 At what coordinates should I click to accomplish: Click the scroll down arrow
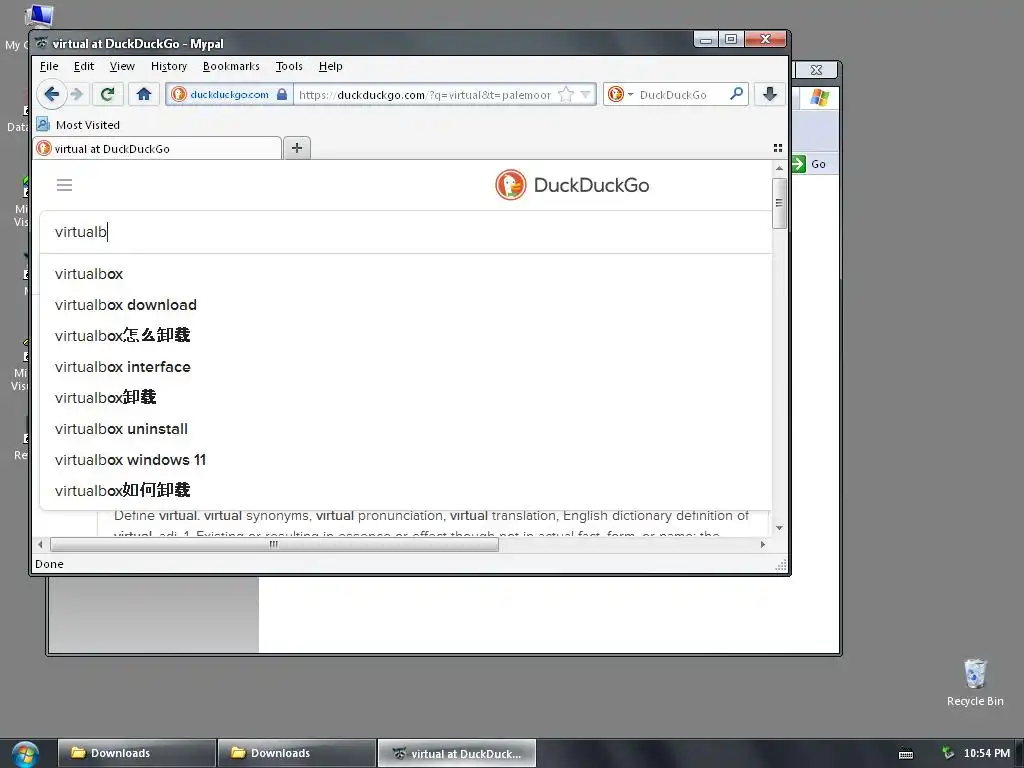[779, 528]
